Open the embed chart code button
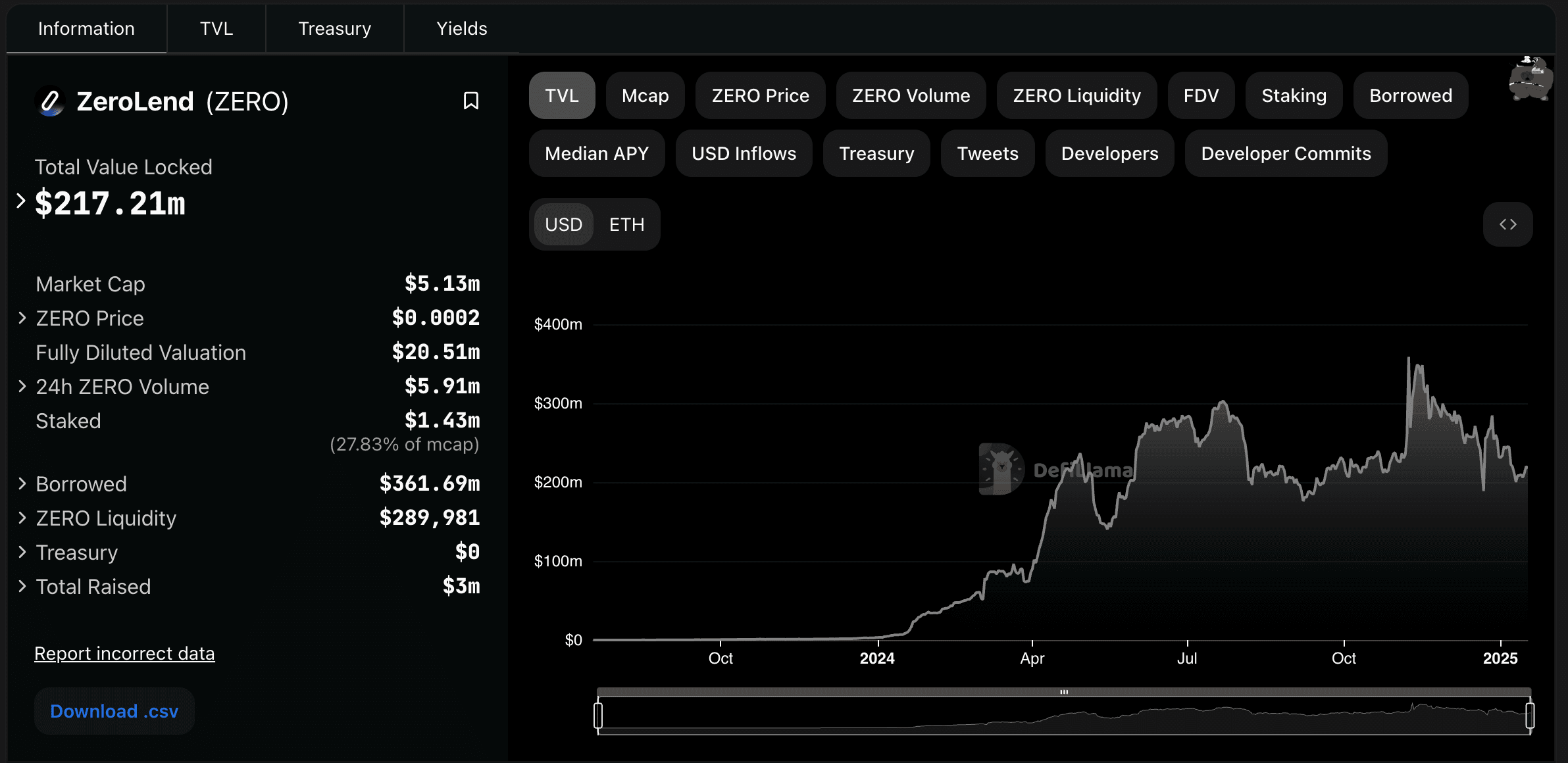Viewport: 1568px width, 763px height. tap(1507, 224)
